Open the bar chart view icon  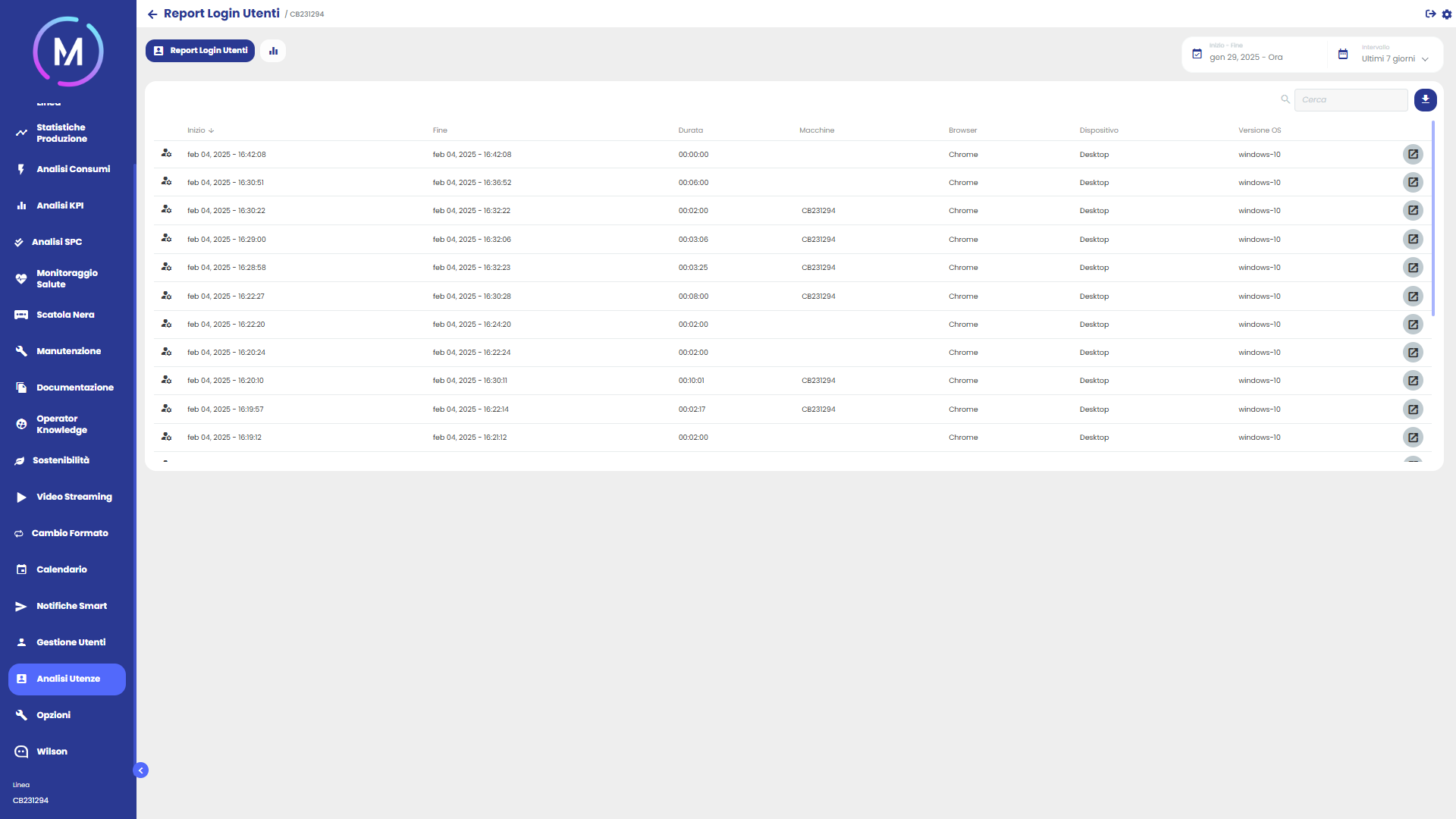[273, 51]
